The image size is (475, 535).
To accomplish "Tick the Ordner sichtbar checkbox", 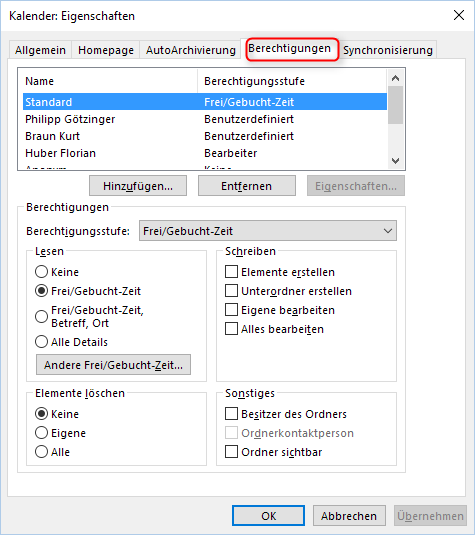I will (231, 452).
